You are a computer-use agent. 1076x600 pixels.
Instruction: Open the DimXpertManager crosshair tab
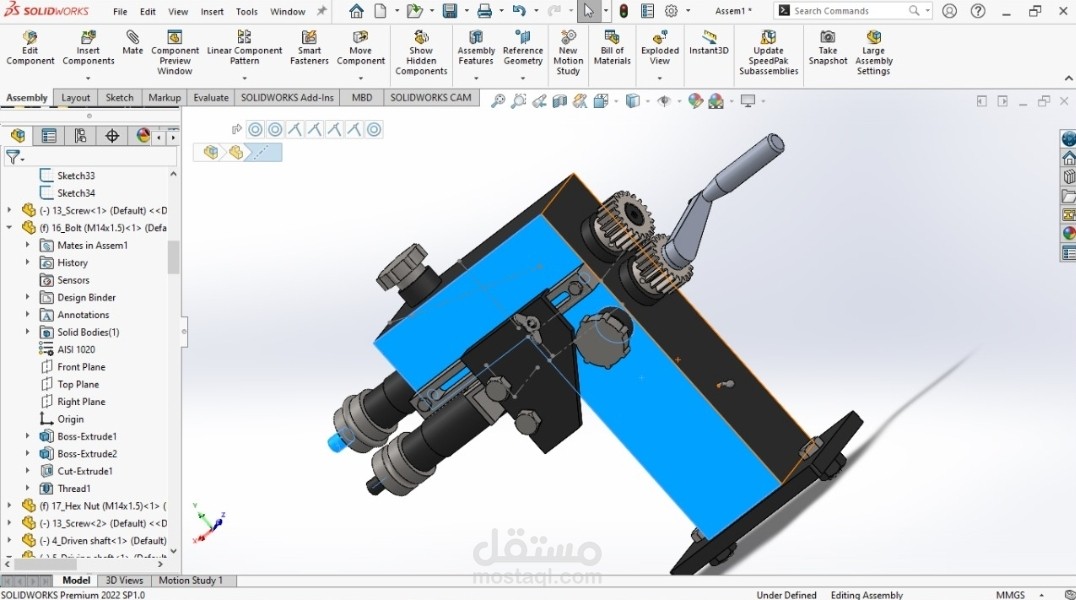point(112,136)
